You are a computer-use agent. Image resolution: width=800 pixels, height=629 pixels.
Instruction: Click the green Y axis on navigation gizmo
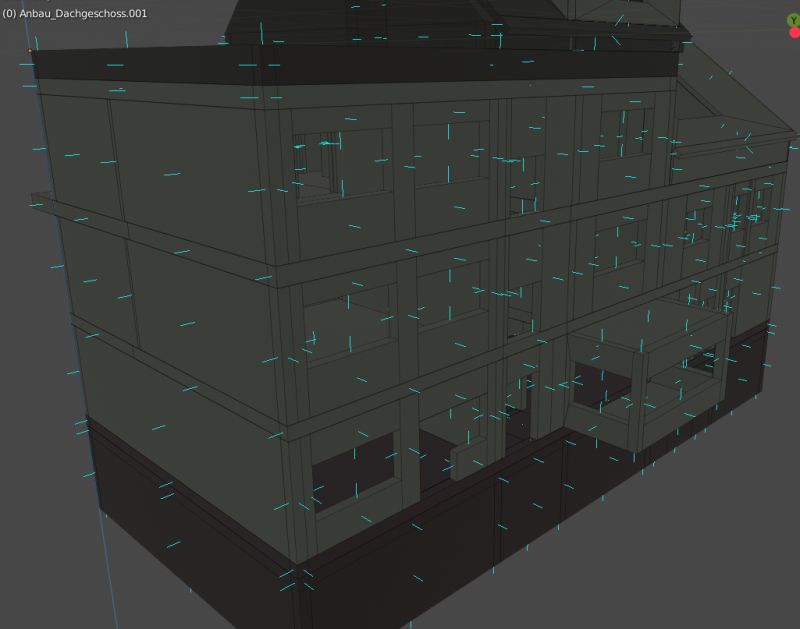pyautogui.click(x=793, y=20)
